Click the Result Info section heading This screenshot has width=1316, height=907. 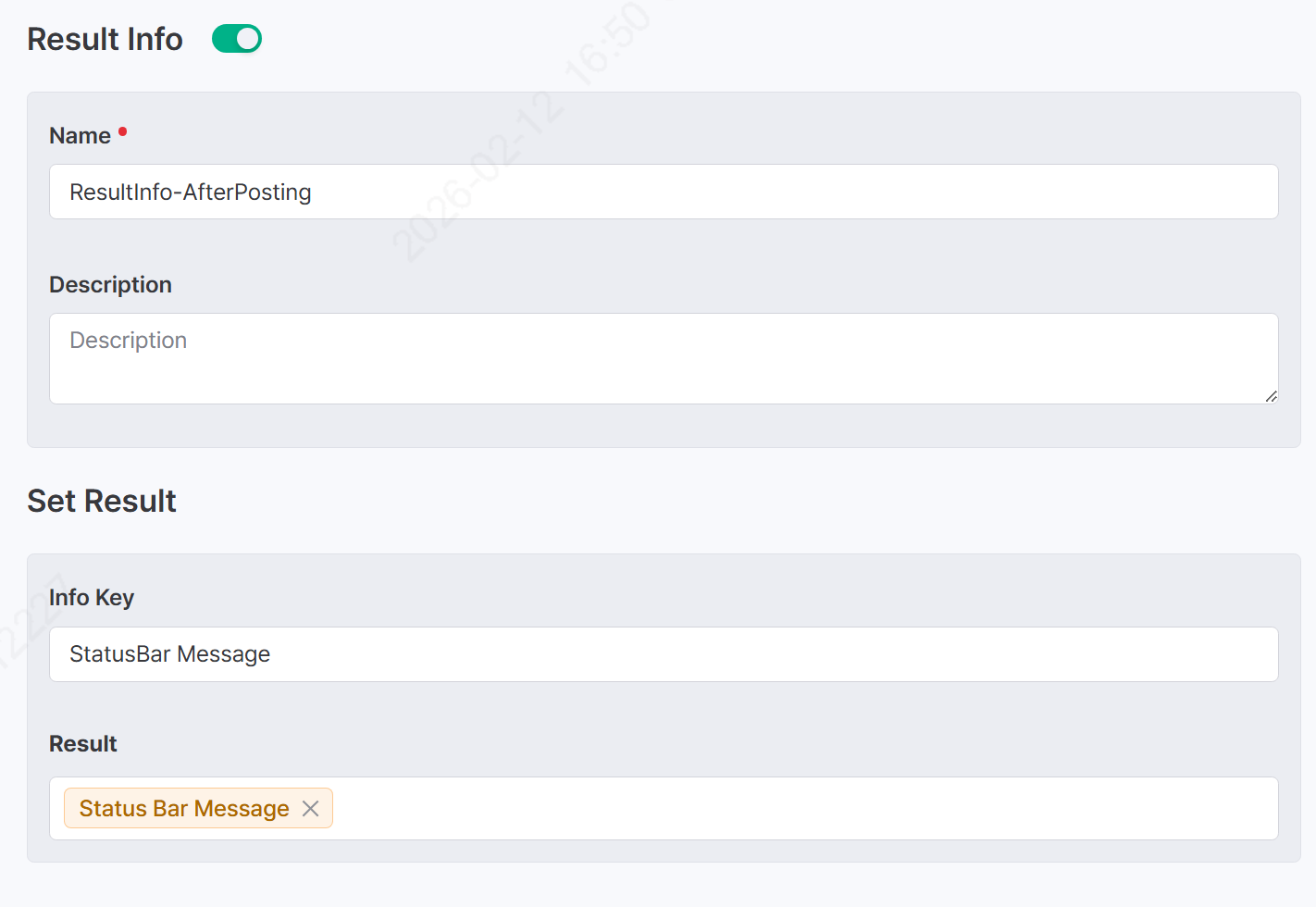click(105, 40)
